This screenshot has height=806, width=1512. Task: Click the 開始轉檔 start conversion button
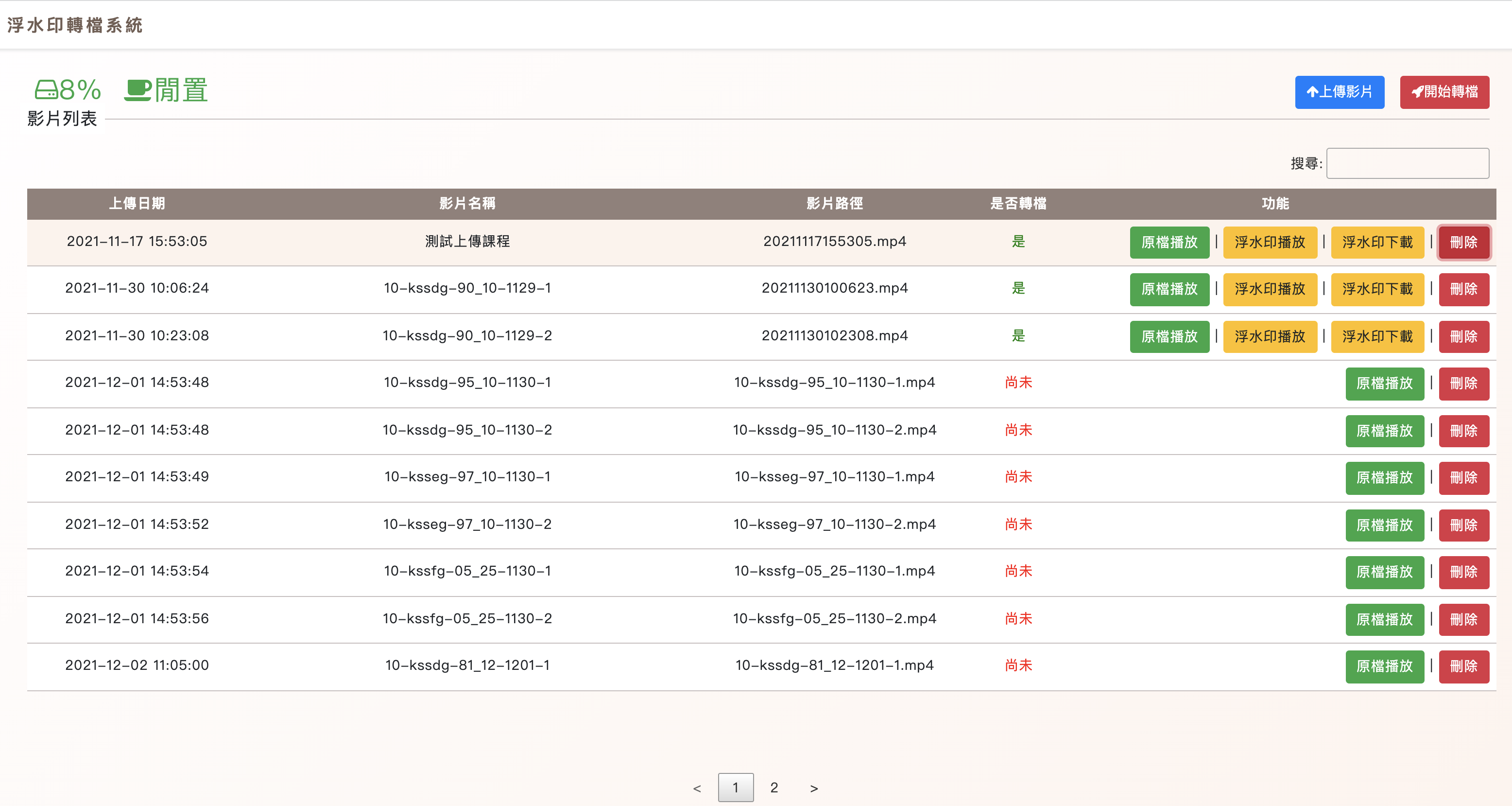point(1444,92)
